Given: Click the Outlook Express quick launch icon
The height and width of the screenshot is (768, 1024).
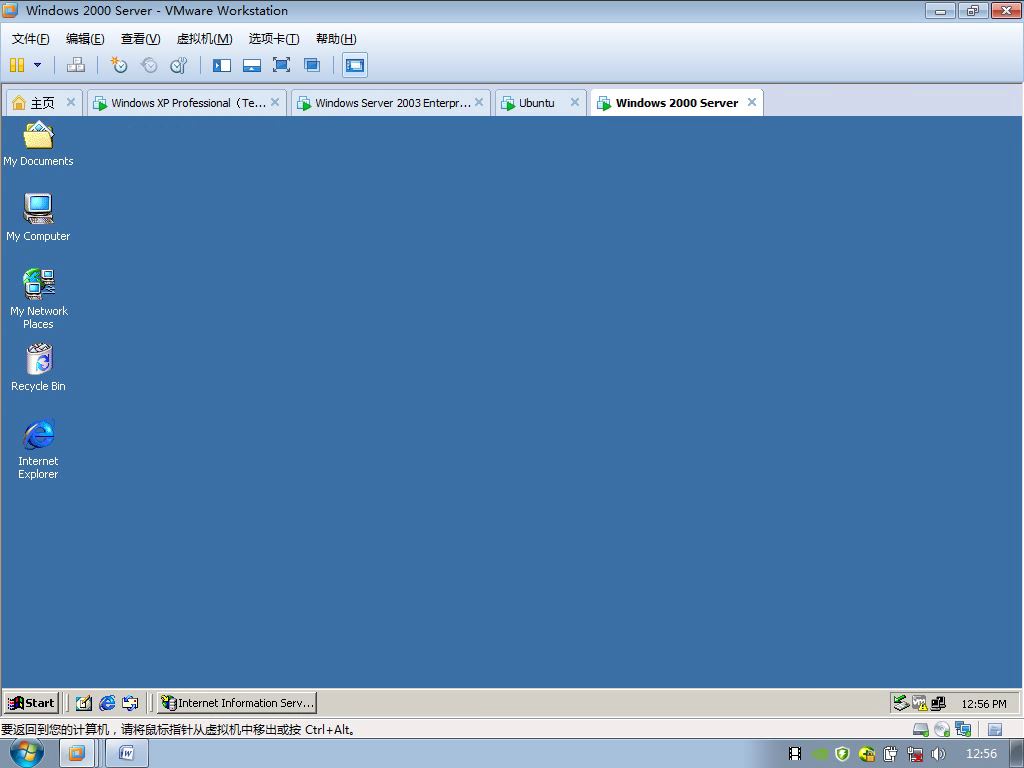Looking at the screenshot, I should coord(130,703).
